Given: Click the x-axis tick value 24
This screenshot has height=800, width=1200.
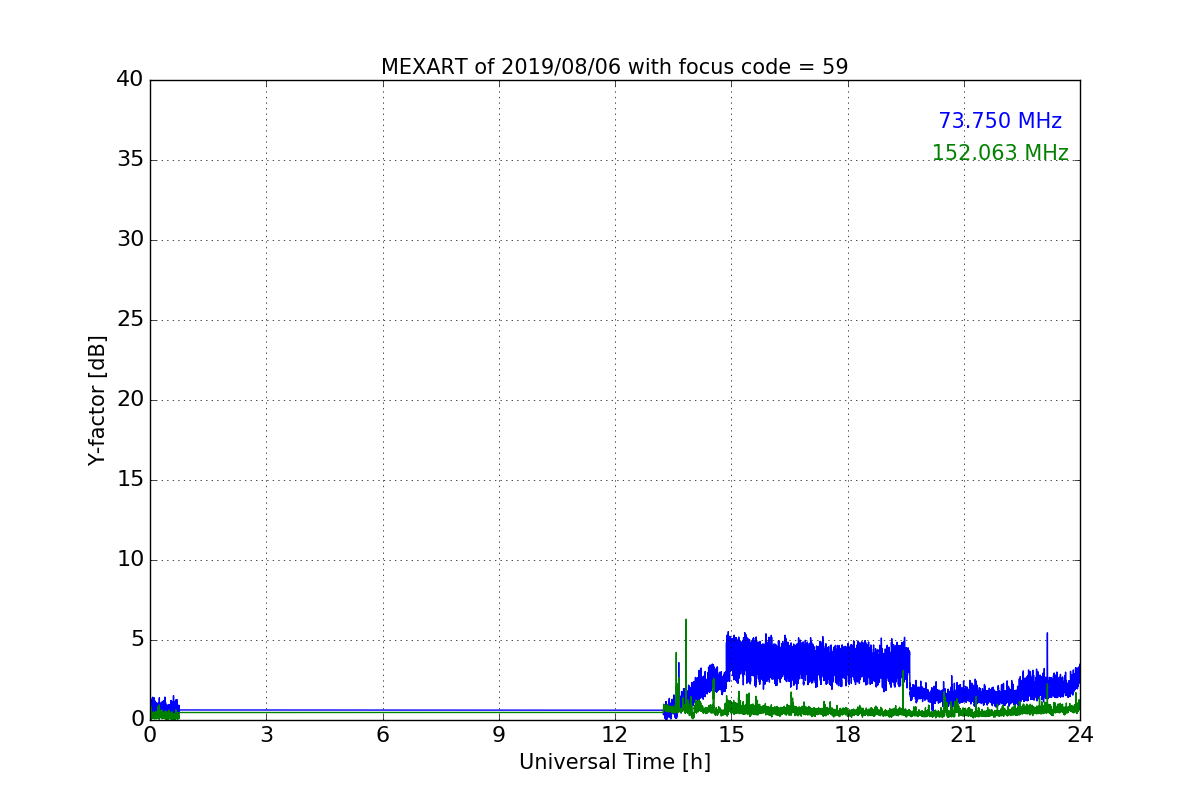Looking at the screenshot, I should coord(1080,735).
